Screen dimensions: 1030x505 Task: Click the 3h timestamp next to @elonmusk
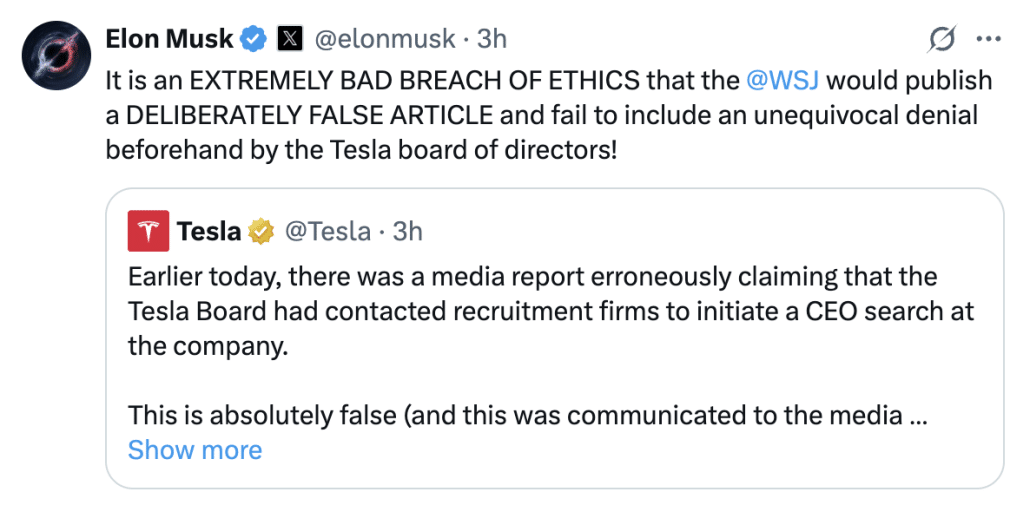click(492, 39)
